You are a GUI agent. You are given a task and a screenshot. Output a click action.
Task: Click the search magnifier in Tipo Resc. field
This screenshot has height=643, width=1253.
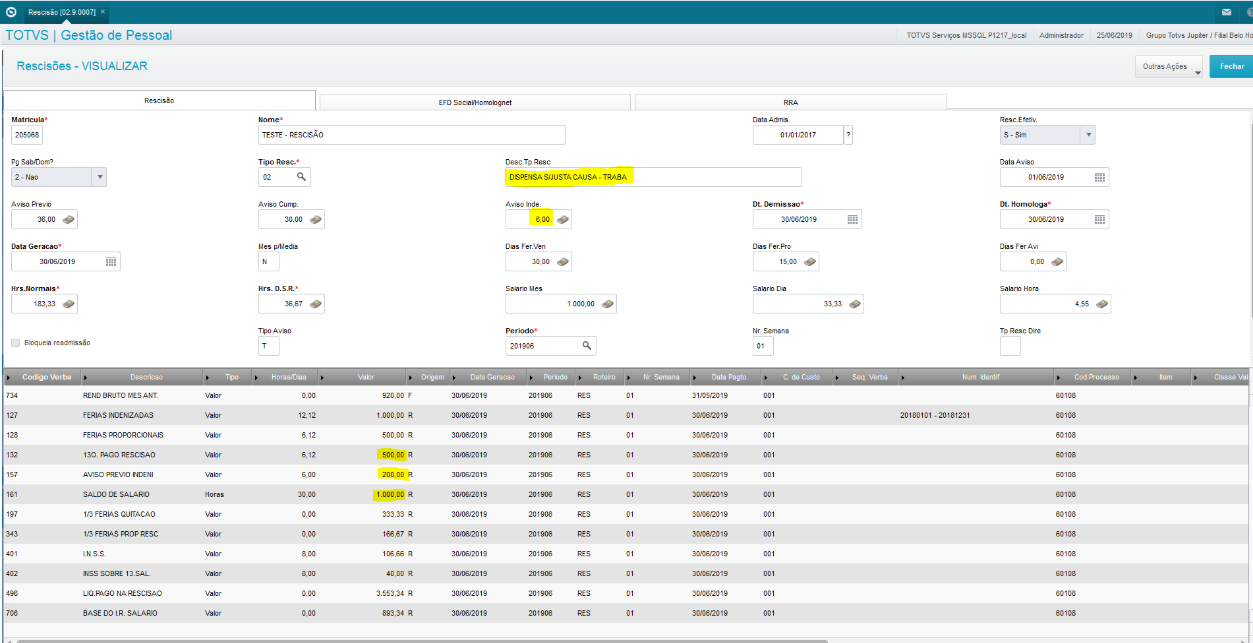click(x=300, y=177)
